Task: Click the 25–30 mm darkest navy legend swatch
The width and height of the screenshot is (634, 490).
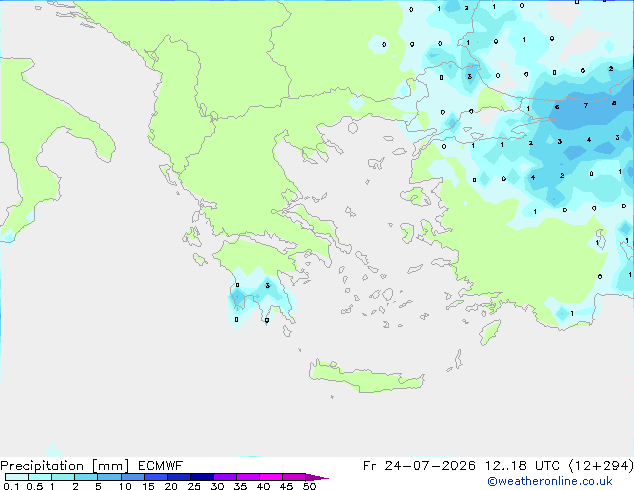Action: click(x=202, y=477)
